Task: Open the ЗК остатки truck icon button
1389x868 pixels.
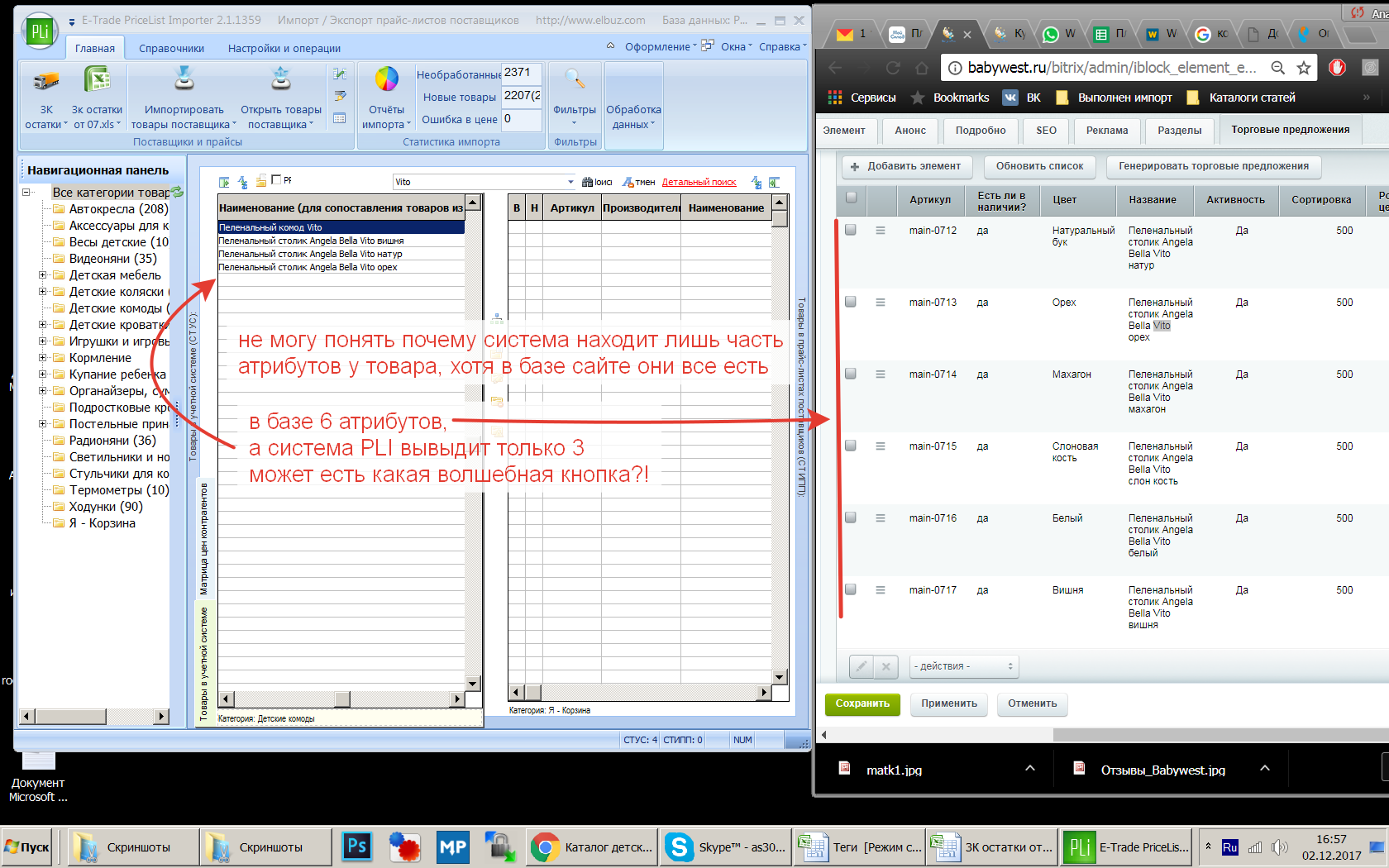Action: pyautogui.click(x=46, y=80)
